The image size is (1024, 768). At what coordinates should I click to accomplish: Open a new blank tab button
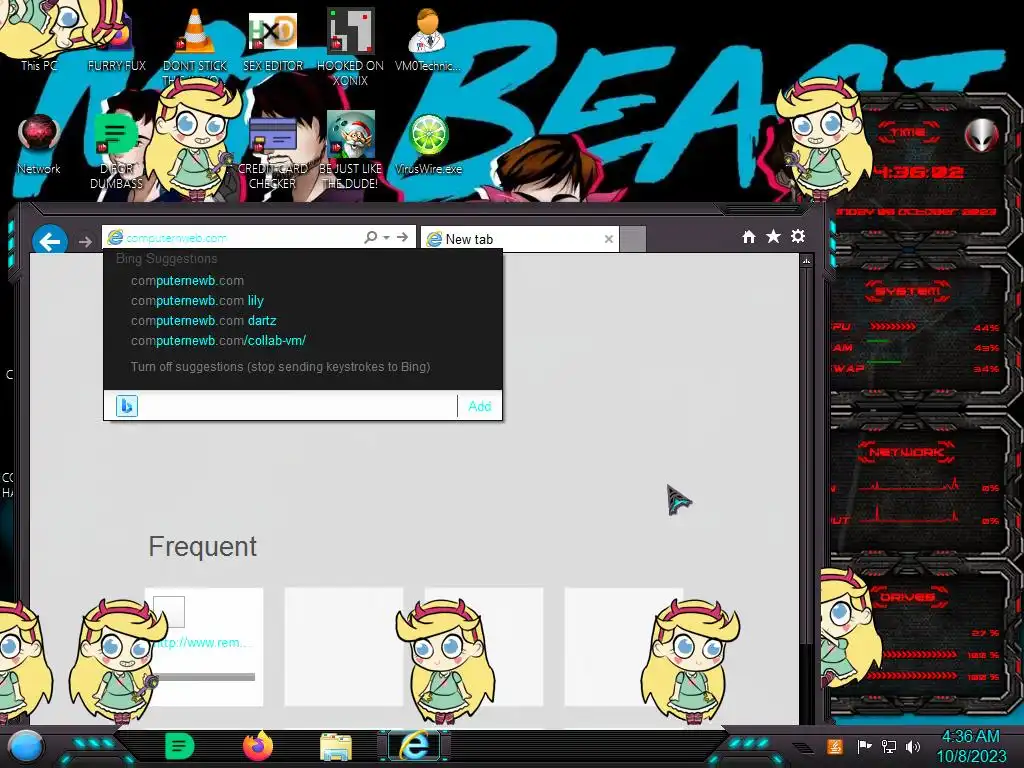pos(633,239)
